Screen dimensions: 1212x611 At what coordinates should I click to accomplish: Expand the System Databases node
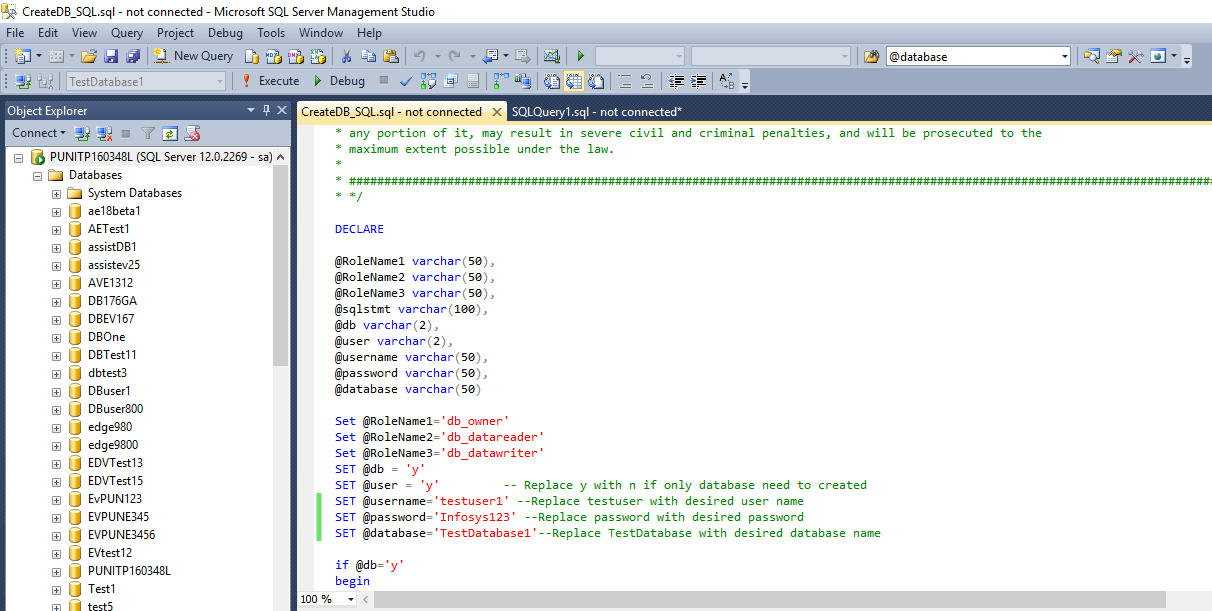(x=56, y=193)
